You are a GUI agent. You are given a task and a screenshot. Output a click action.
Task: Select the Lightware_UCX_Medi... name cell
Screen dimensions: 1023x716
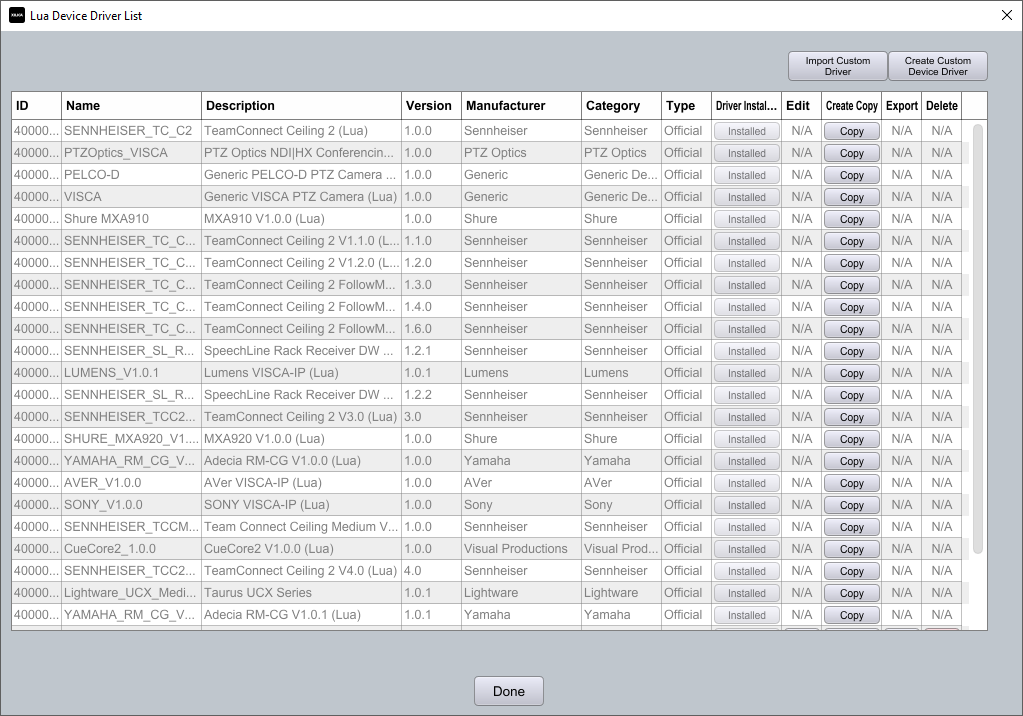(132, 593)
